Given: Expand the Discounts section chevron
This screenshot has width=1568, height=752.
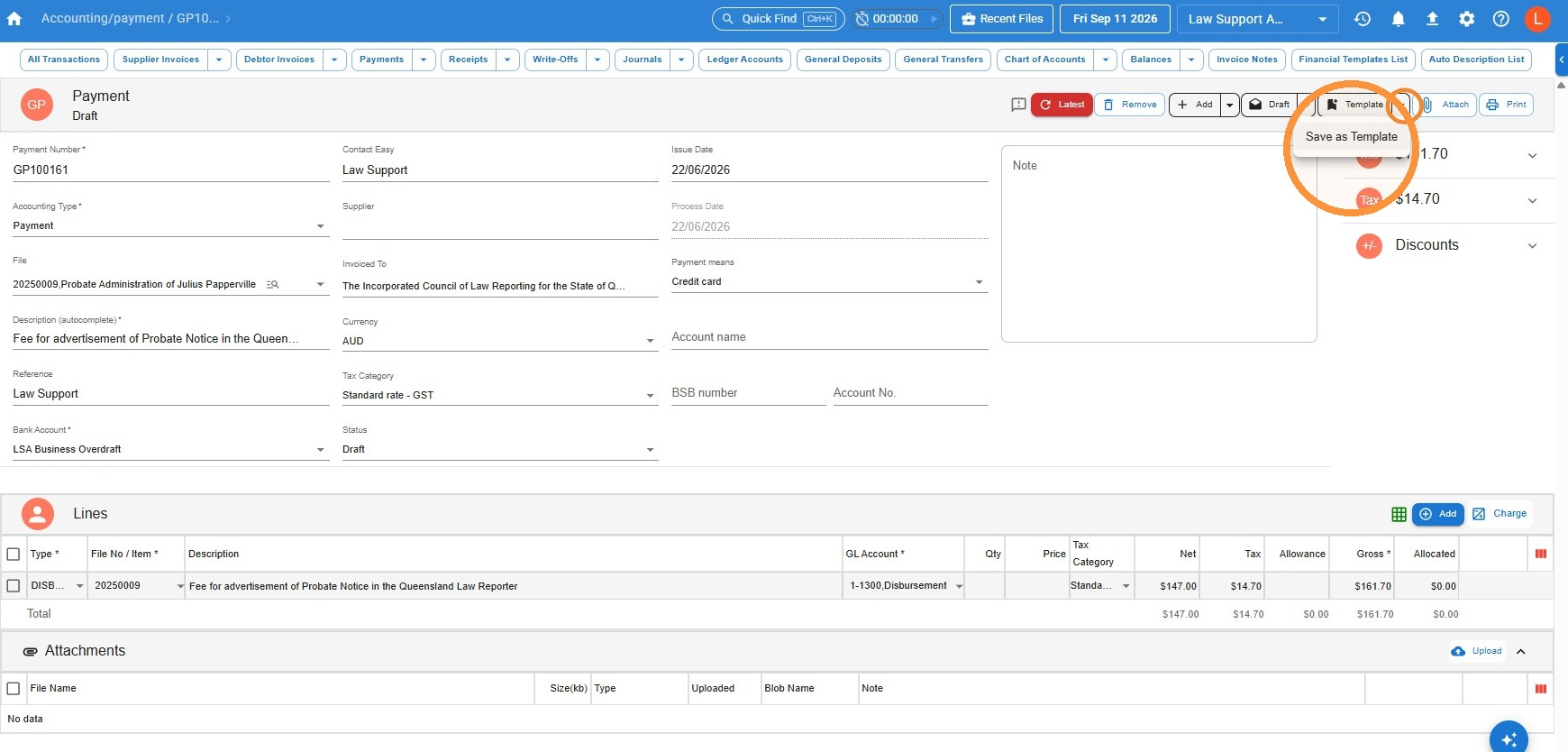Looking at the screenshot, I should (x=1532, y=246).
